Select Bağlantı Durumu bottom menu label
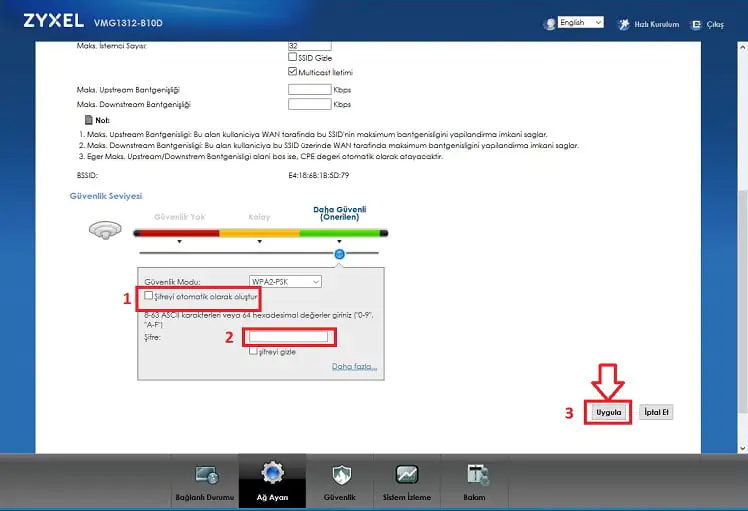The width and height of the screenshot is (748, 511). coord(205,497)
